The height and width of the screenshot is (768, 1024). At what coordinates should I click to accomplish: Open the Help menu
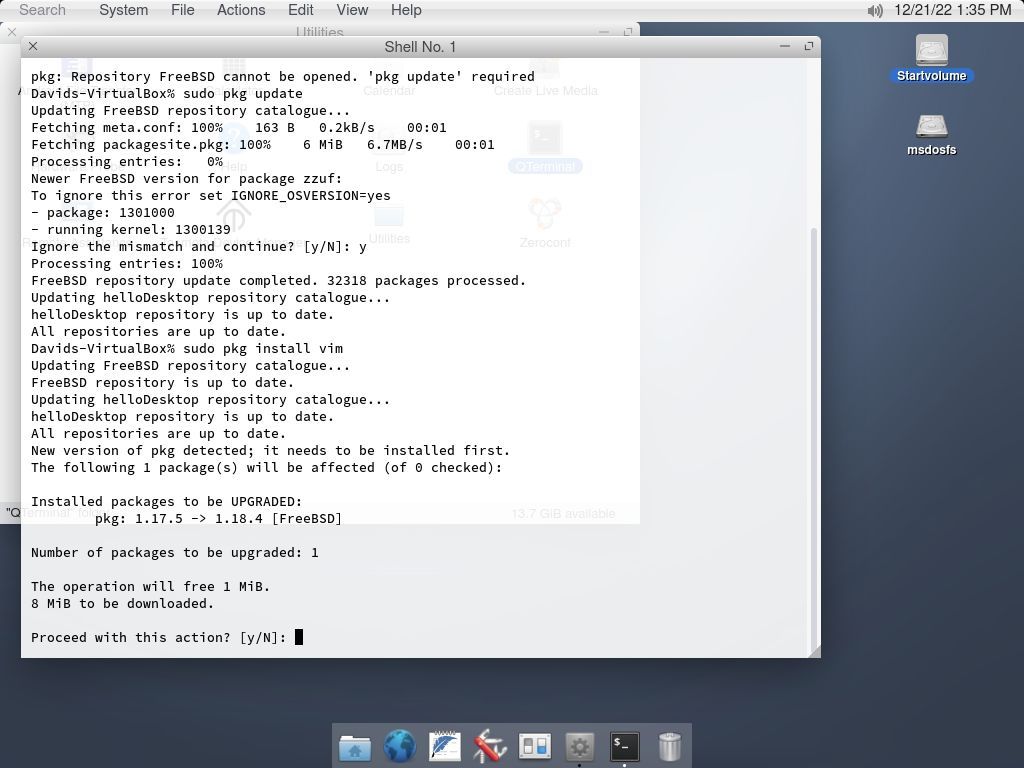[406, 10]
